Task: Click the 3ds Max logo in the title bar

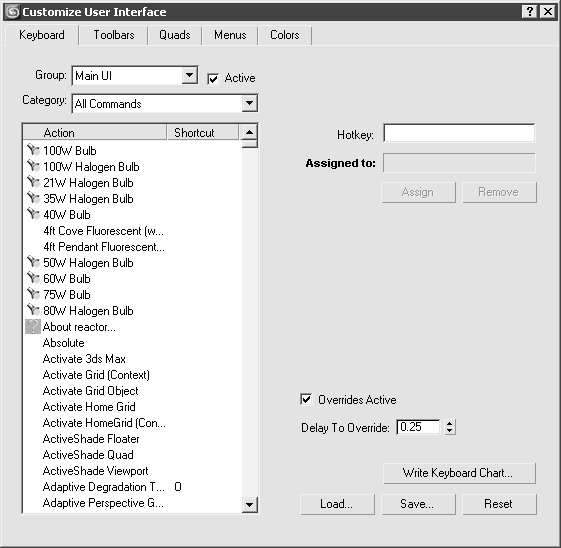Action: coord(13,12)
